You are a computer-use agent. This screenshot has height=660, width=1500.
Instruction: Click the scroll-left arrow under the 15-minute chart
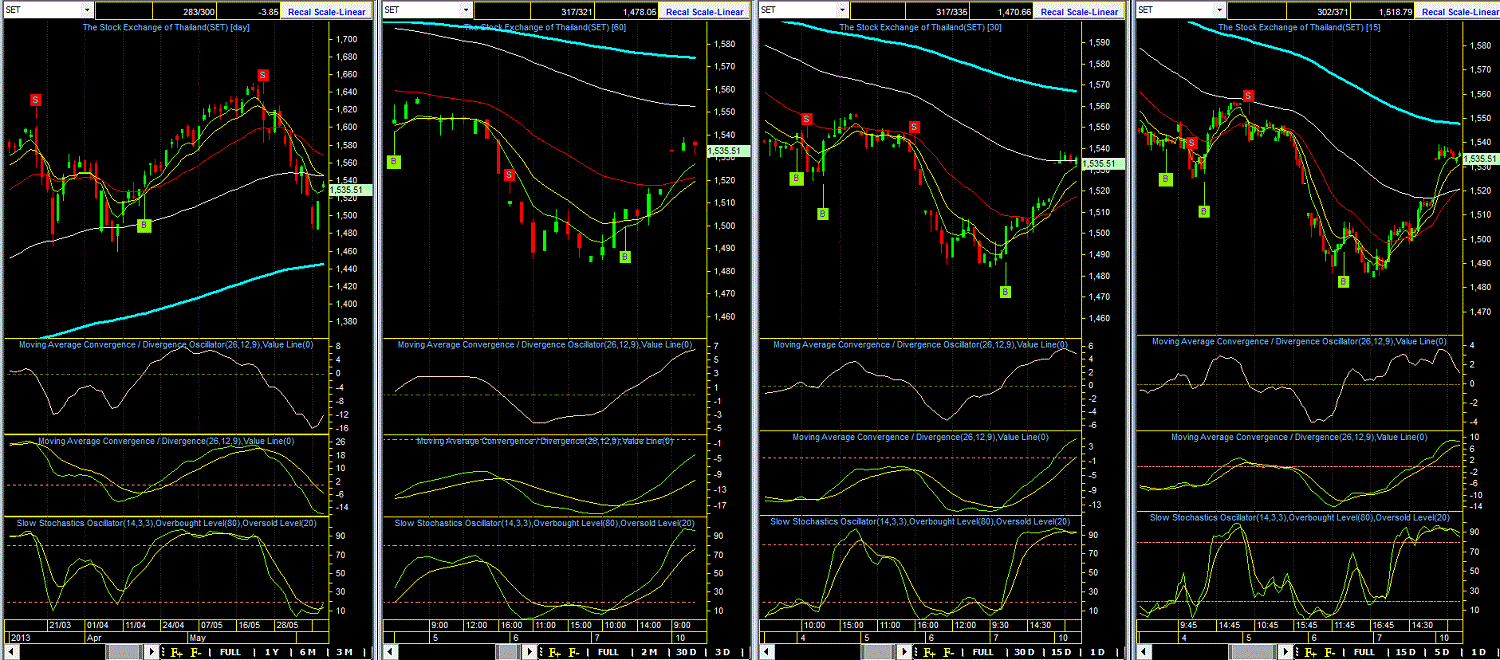coord(1144,652)
